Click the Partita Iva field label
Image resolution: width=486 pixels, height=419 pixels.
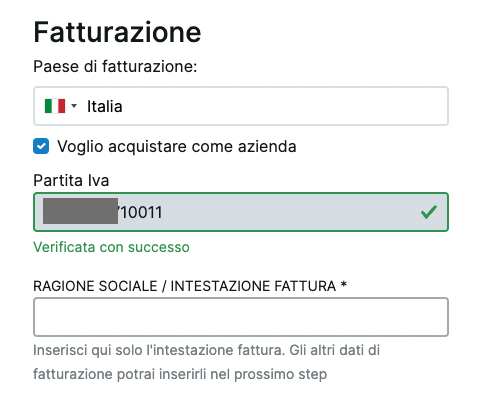coord(71,180)
